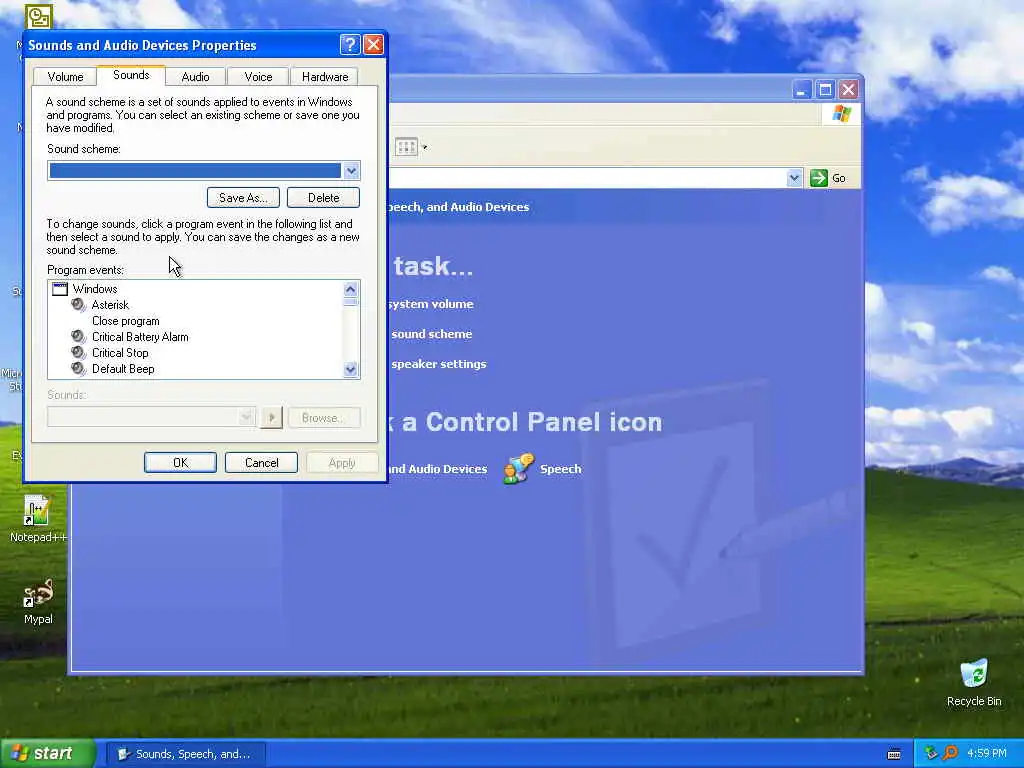
Task: Open the disabled Sounds dropdown
Action: point(246,417)
